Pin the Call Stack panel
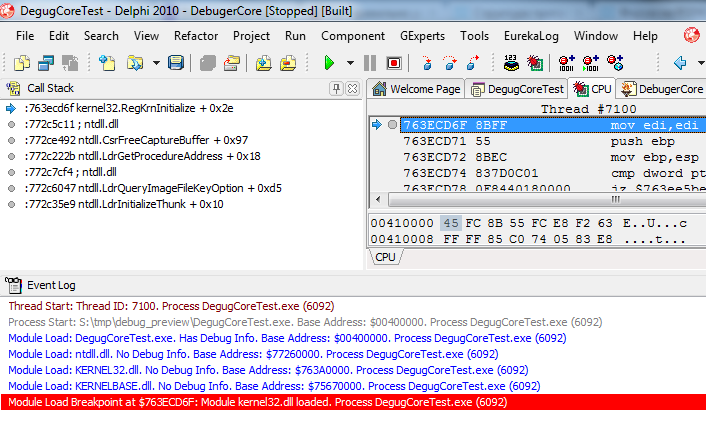Viewport: 706px width, 429px height. 336,89
